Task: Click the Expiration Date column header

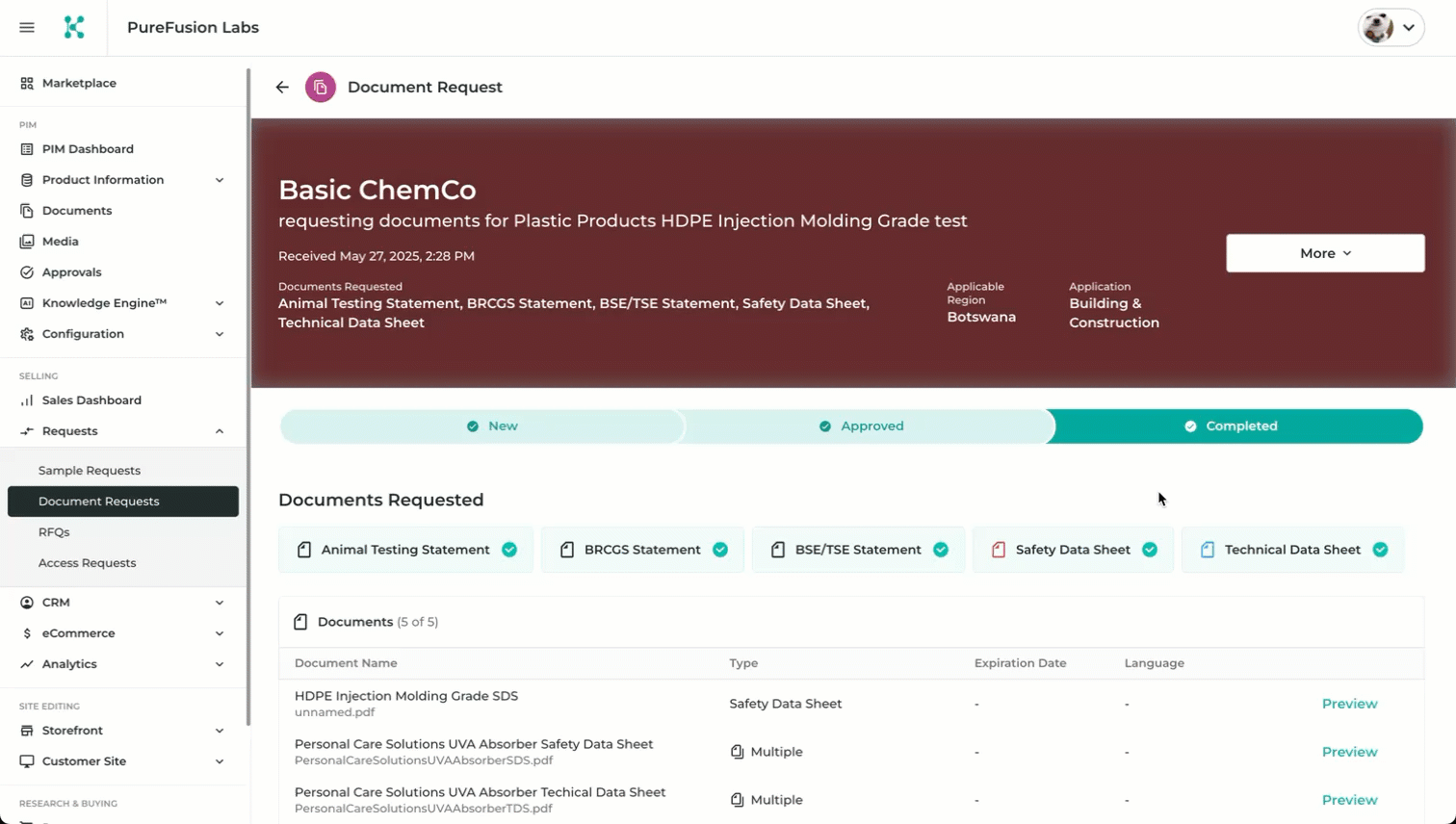Action: (x=1020, y=663)
